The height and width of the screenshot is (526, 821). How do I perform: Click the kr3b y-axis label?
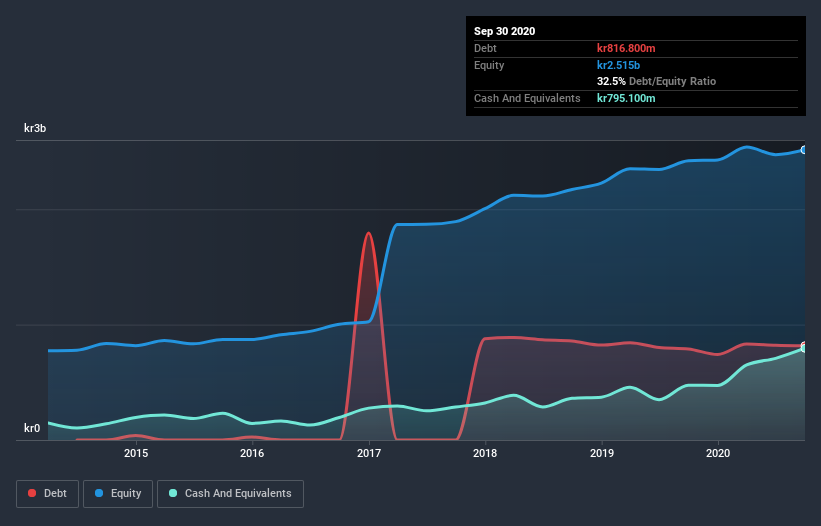pyautogui.click(x=35, y=128)
